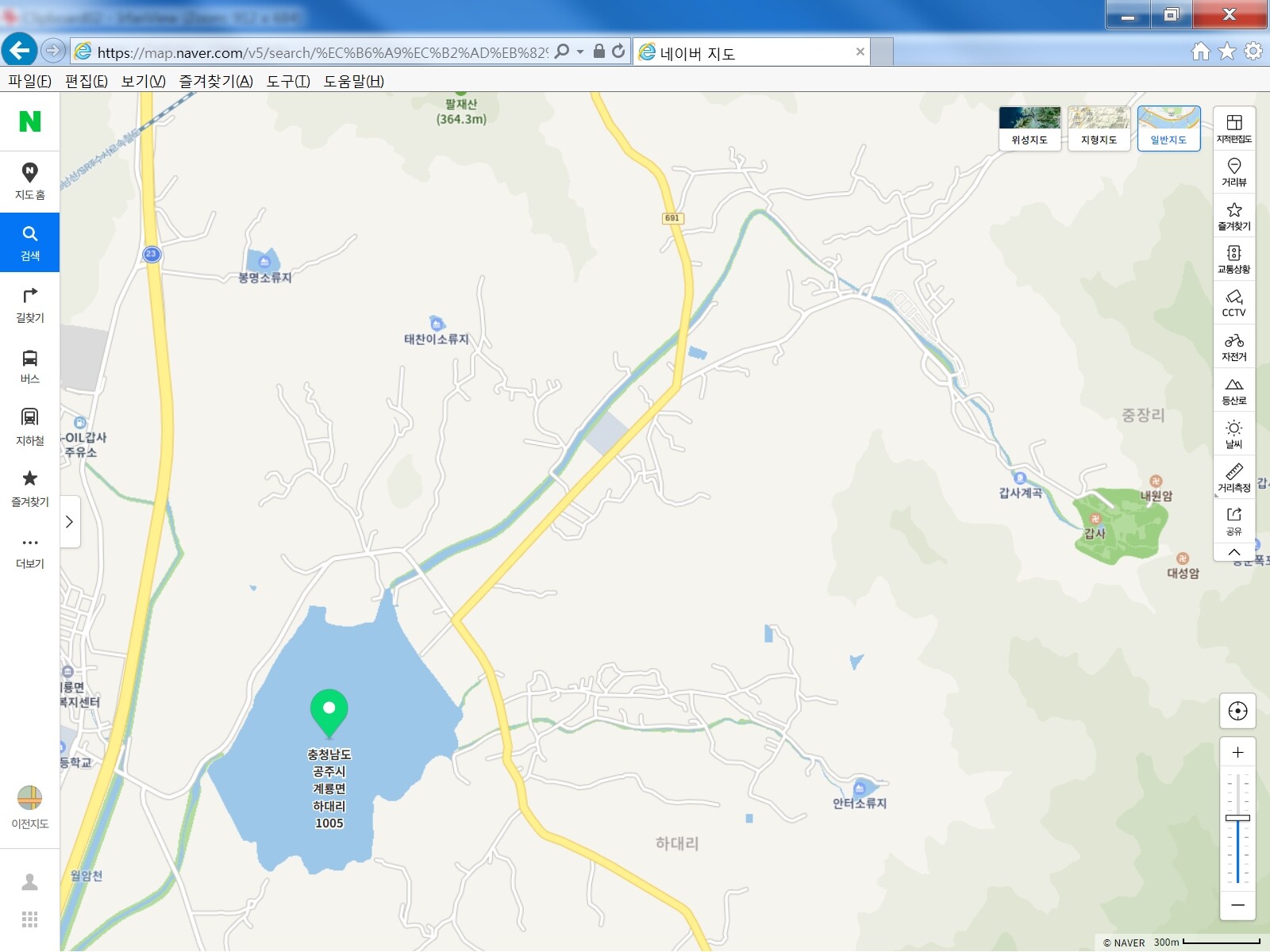
Task: Open the 보기(V) menu
Action: point(143,81)
